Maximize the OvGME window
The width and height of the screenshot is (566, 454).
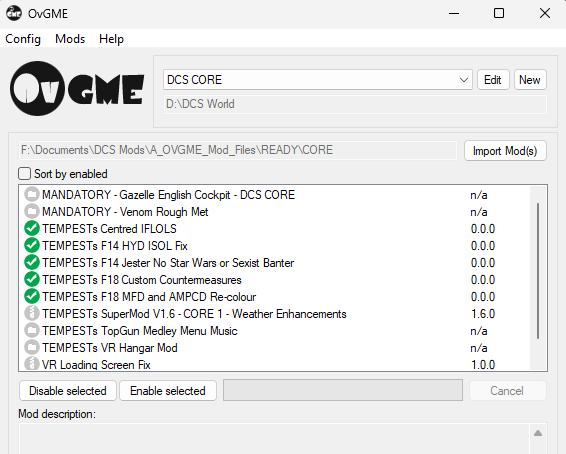[499, 13]
